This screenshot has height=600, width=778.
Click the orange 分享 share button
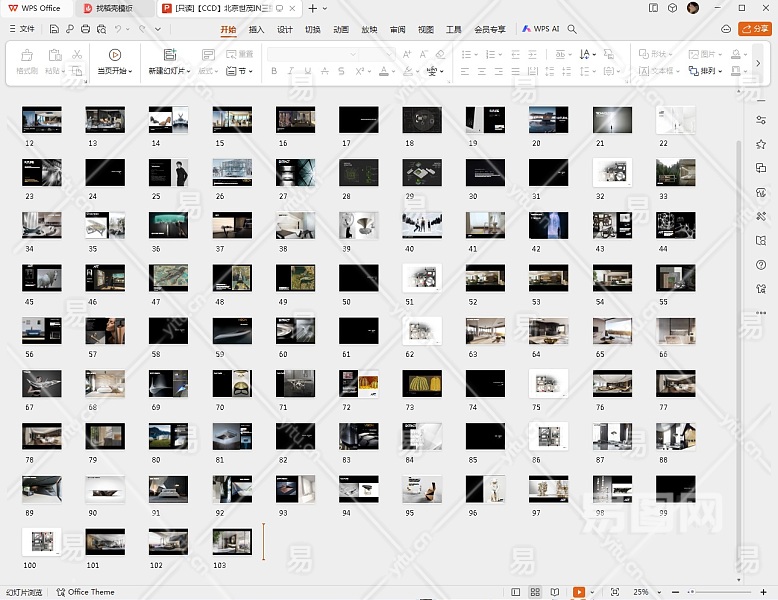(x=755, y=29)
